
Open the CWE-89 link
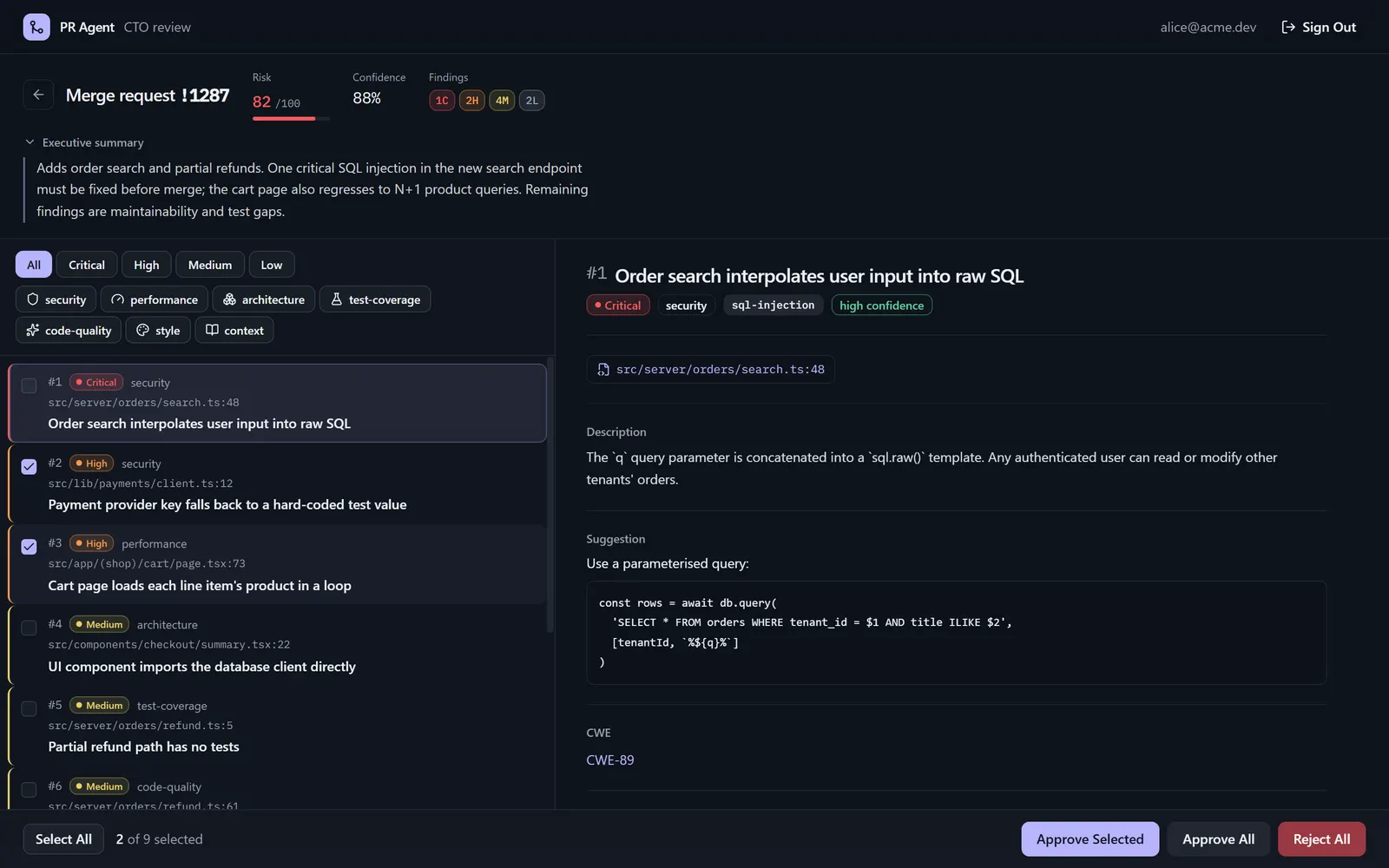pos(610,760)
